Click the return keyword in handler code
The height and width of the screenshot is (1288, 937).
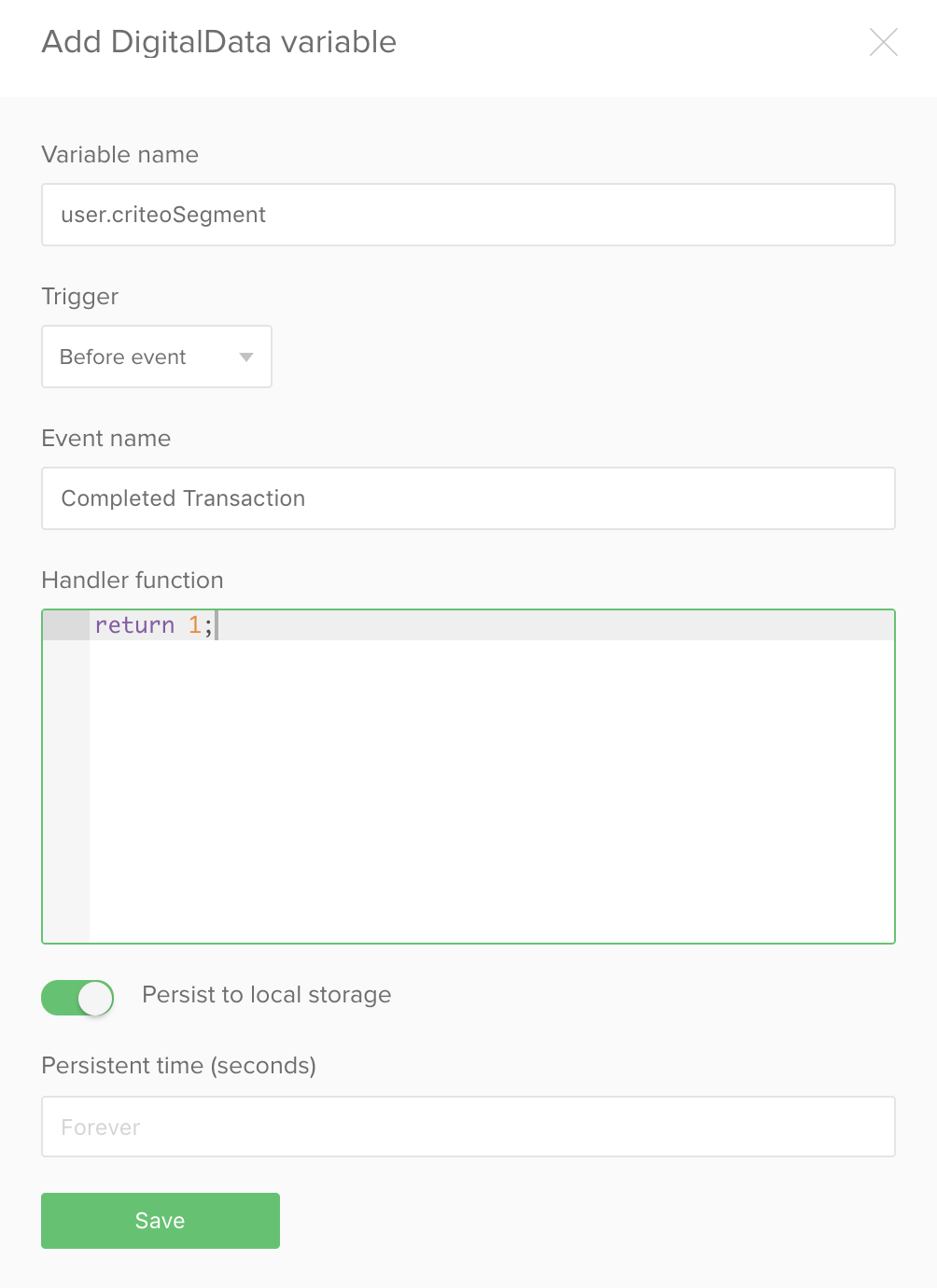click(x=134, y=625)
